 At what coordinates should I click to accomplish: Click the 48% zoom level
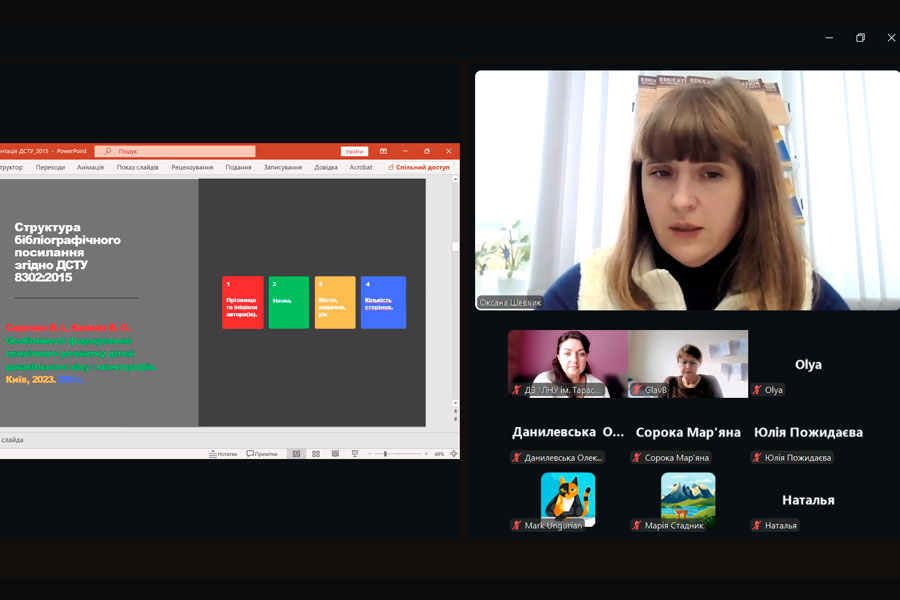point(439,454)
